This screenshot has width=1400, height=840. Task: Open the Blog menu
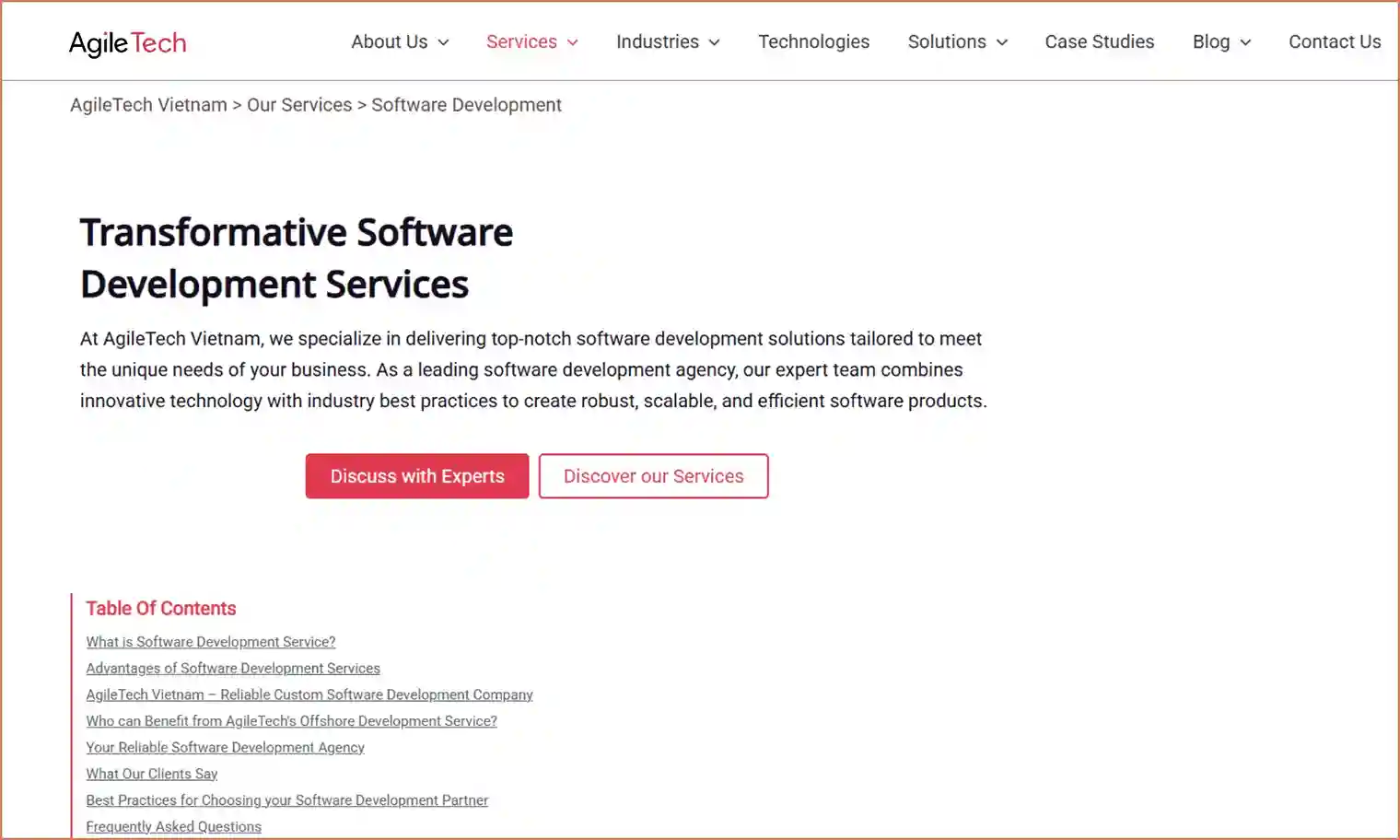click(x=1211, y=41)
